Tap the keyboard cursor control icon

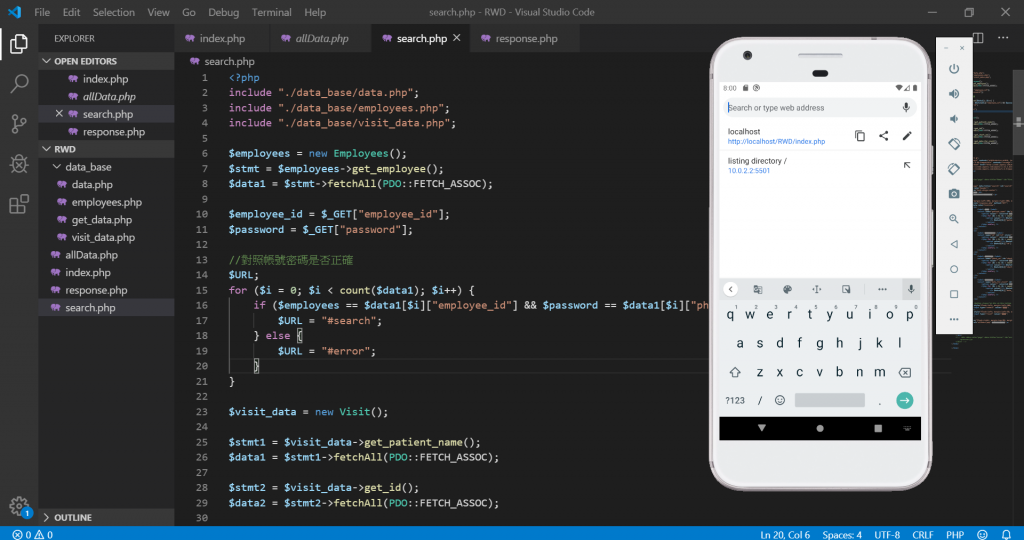(x=816, y=289)
